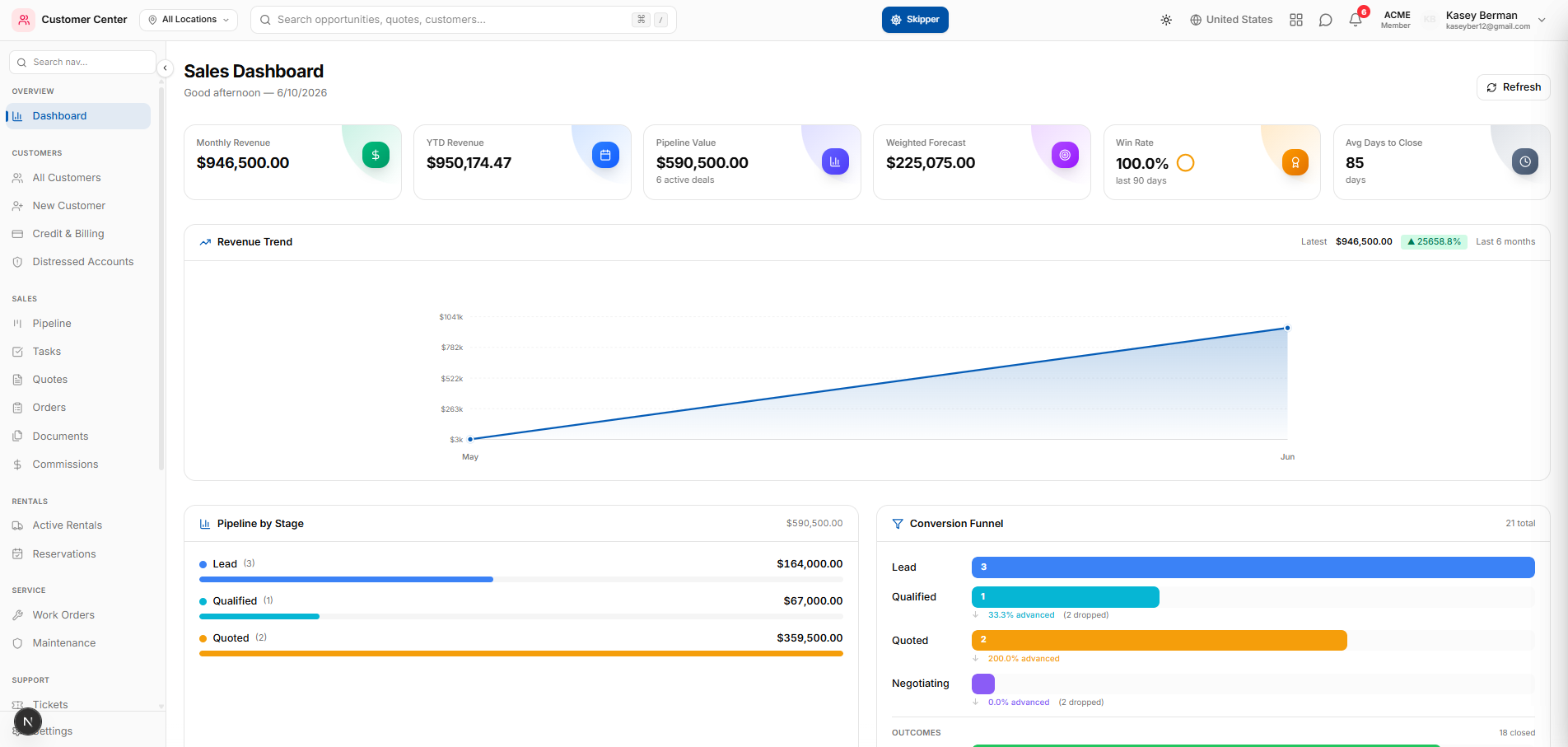Launch the Skipper assistant button
The width and height of the screenshot is (1568, 747).
pos(915,20)
